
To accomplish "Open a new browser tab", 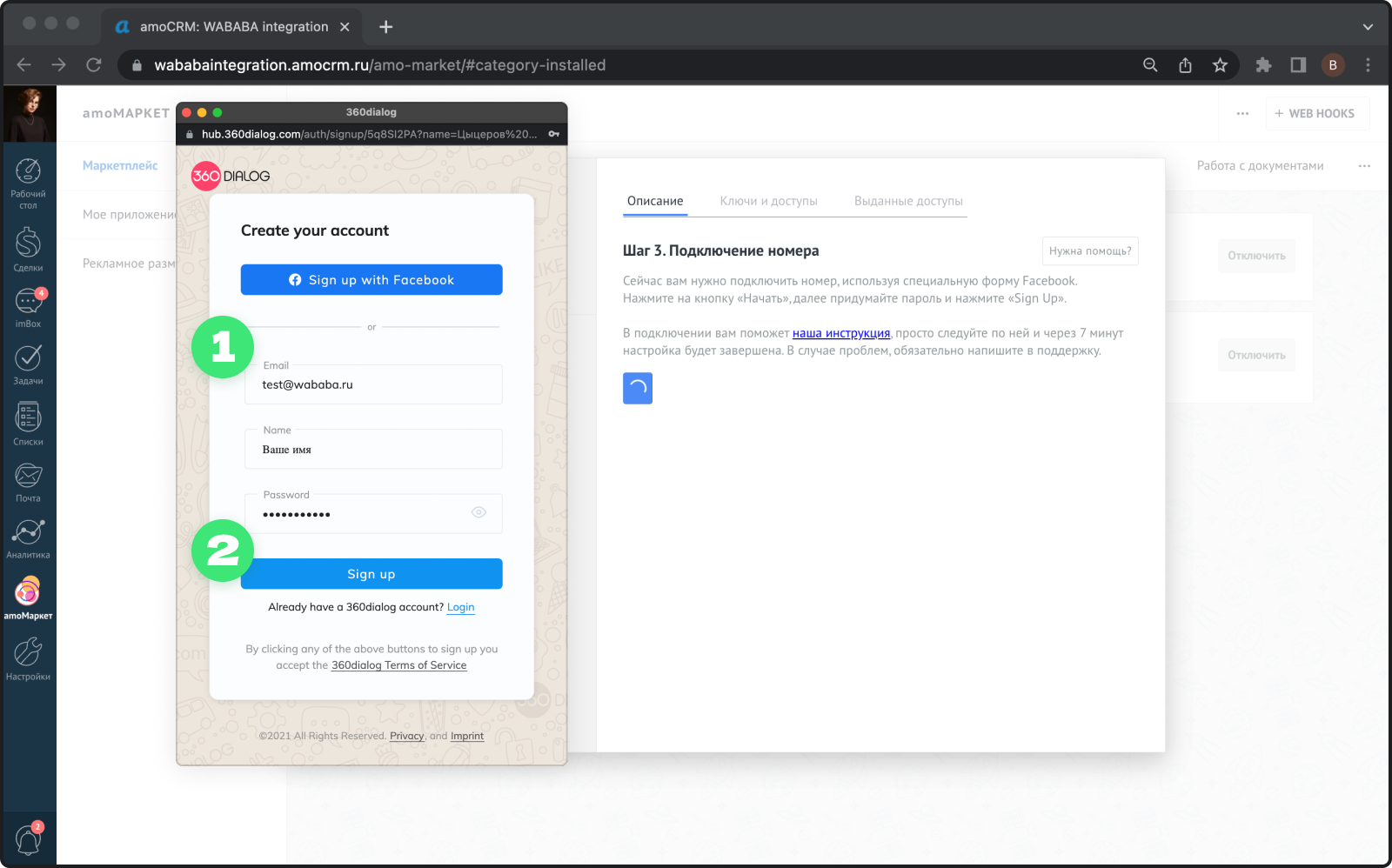I will (386, 27).
